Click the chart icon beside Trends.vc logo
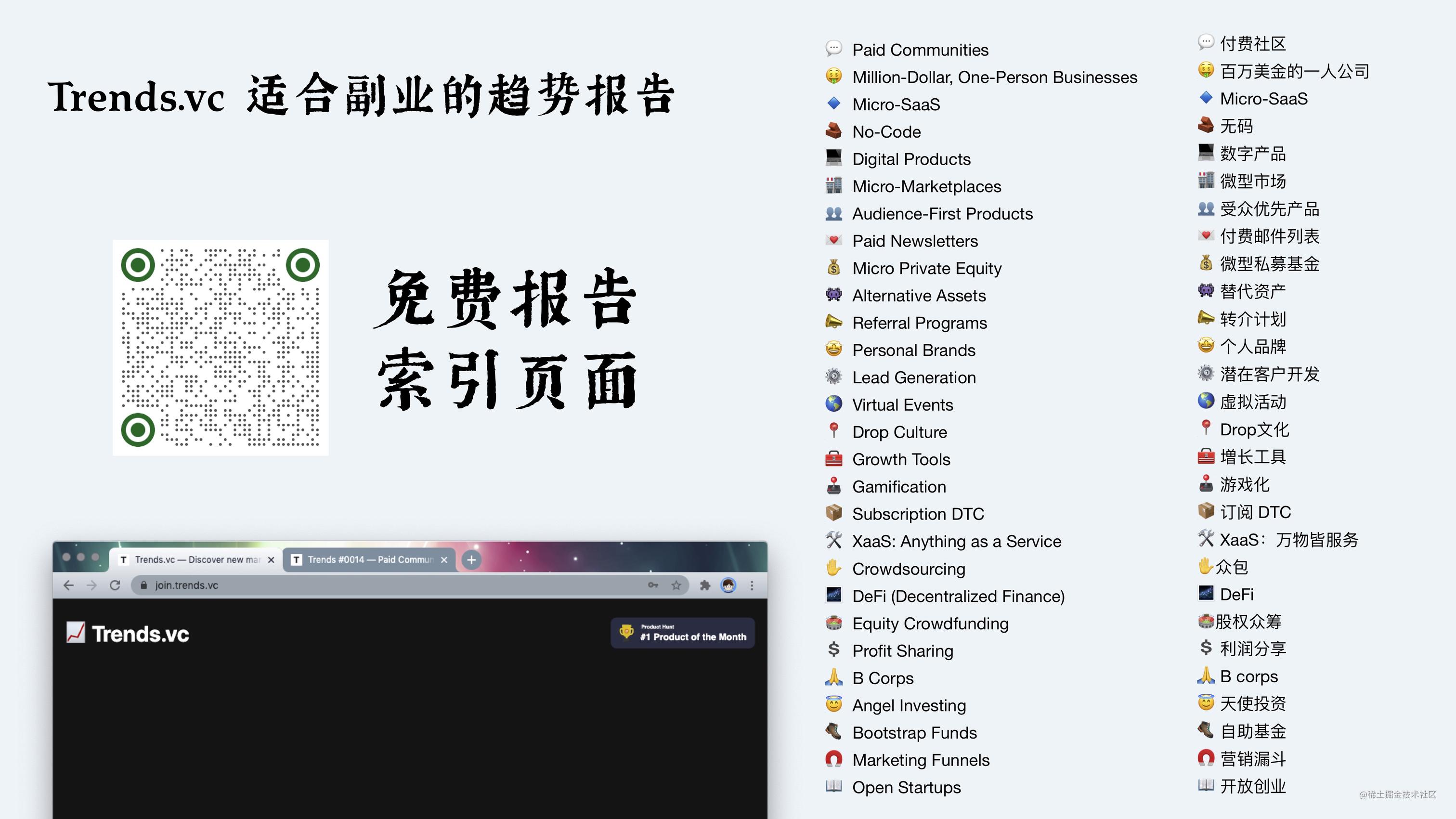1456x819 pixels. (75, 633)
